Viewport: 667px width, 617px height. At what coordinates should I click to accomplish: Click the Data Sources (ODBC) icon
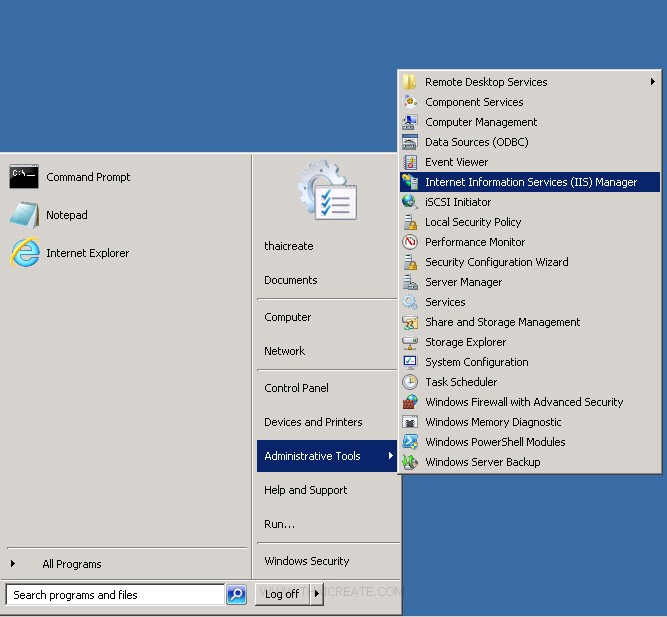coord(410,142)
